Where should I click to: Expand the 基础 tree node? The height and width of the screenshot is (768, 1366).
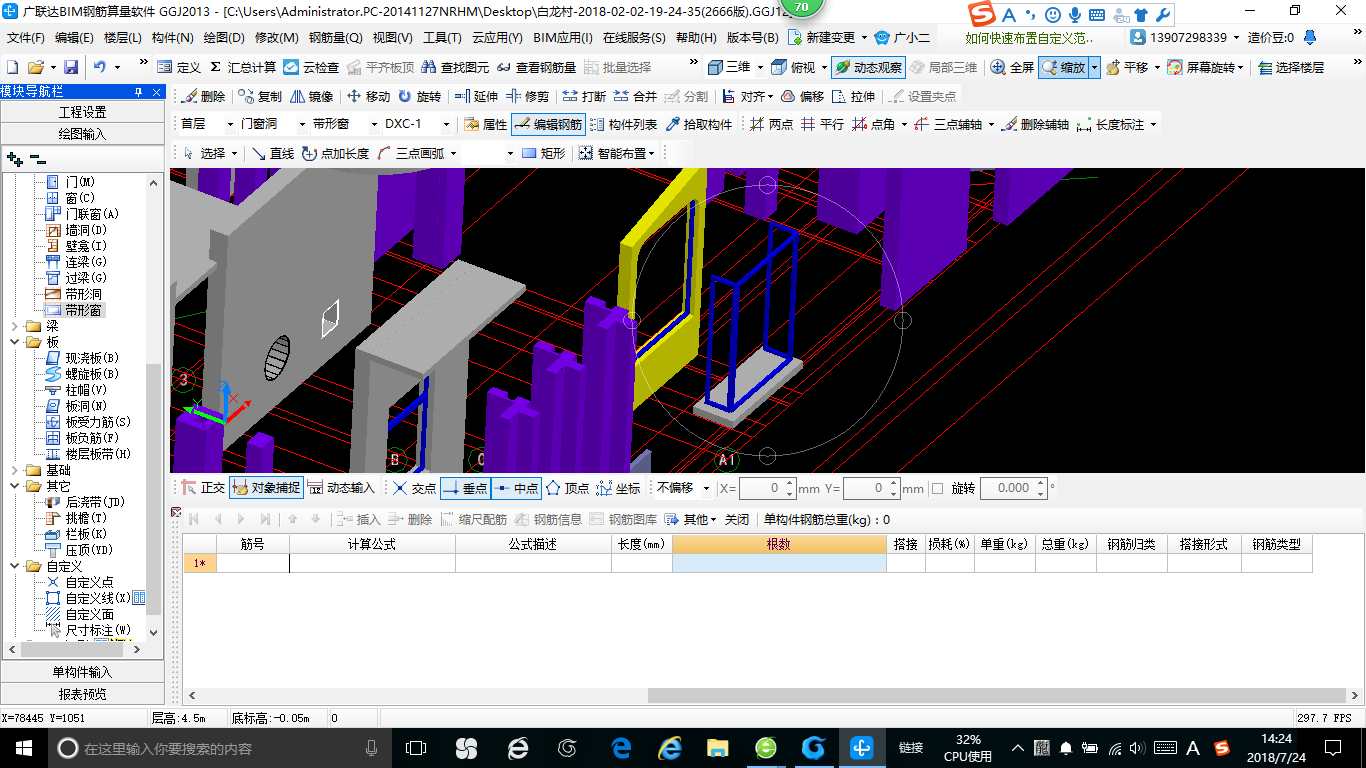pyautogui.click(x=12, y=470)
